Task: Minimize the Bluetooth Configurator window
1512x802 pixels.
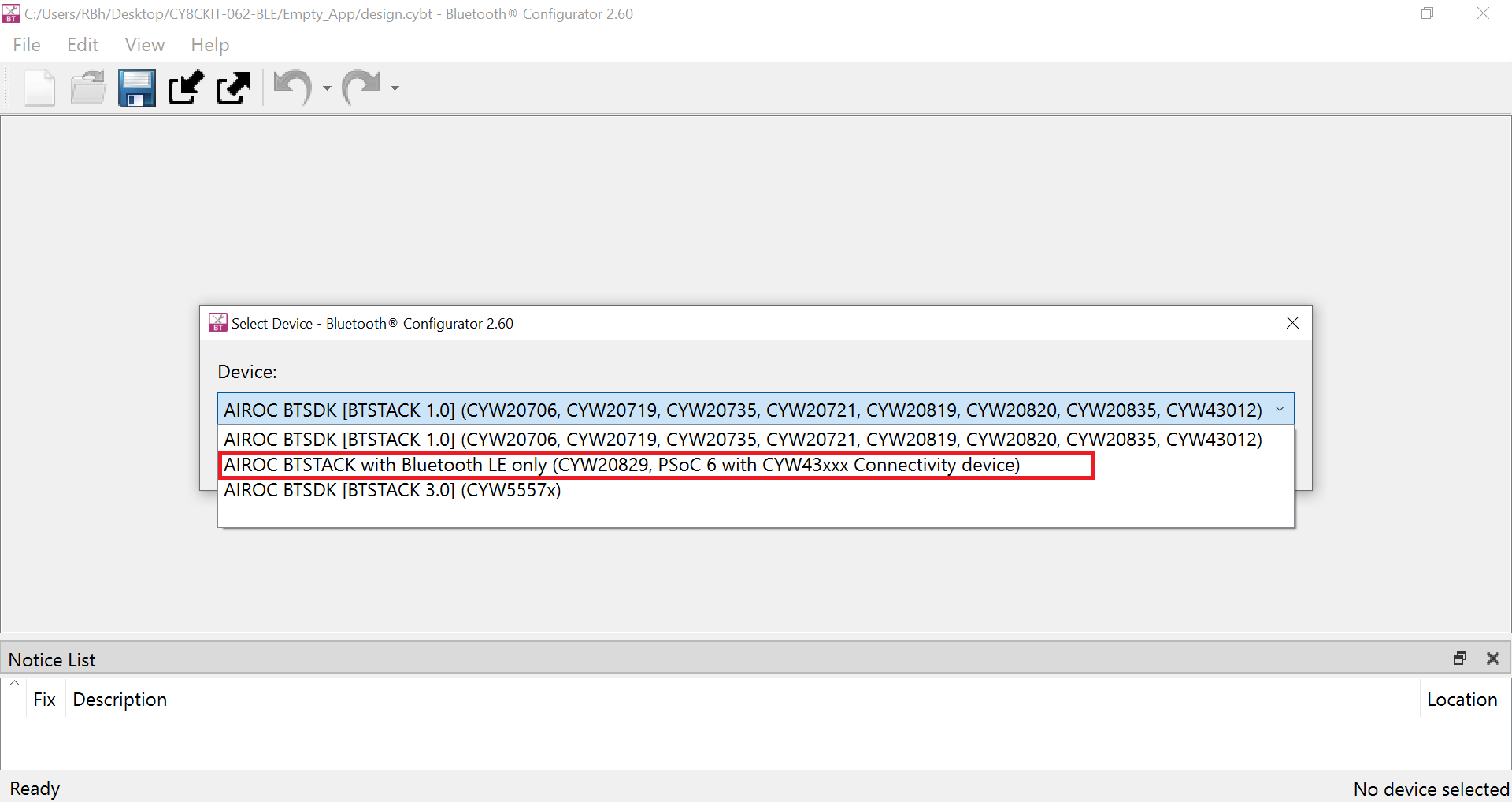Action: (x=1373, y=13)
